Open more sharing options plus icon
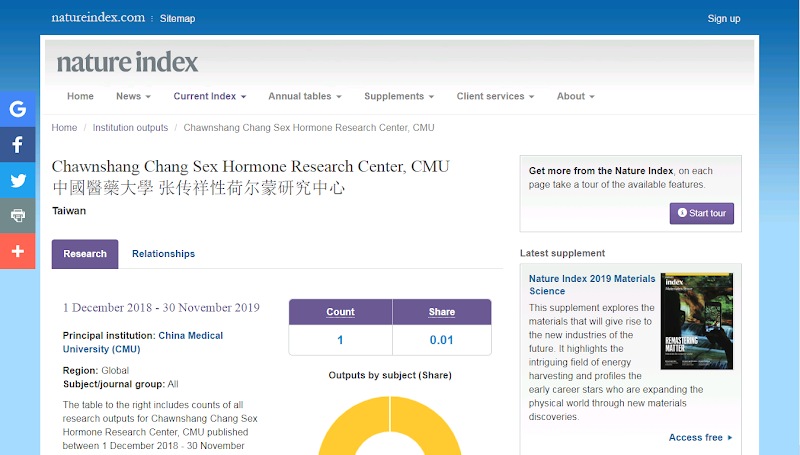The height and width of the screenshot is (455, 800). [17, 251]
